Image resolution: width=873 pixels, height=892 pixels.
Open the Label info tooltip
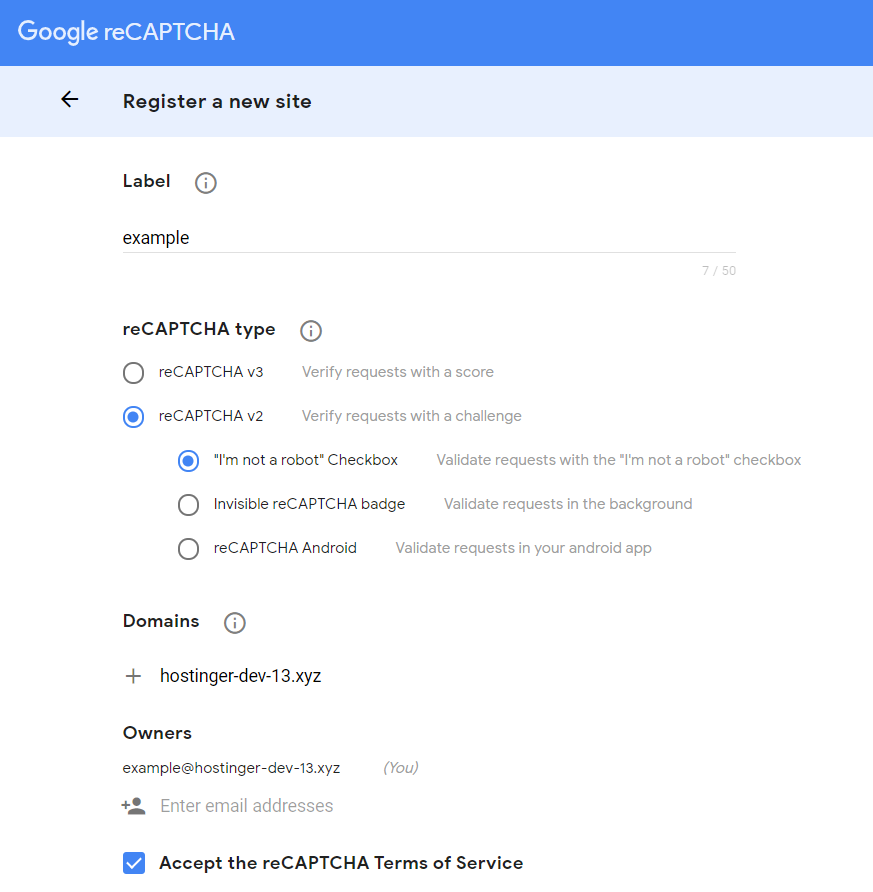click(205, 183)
